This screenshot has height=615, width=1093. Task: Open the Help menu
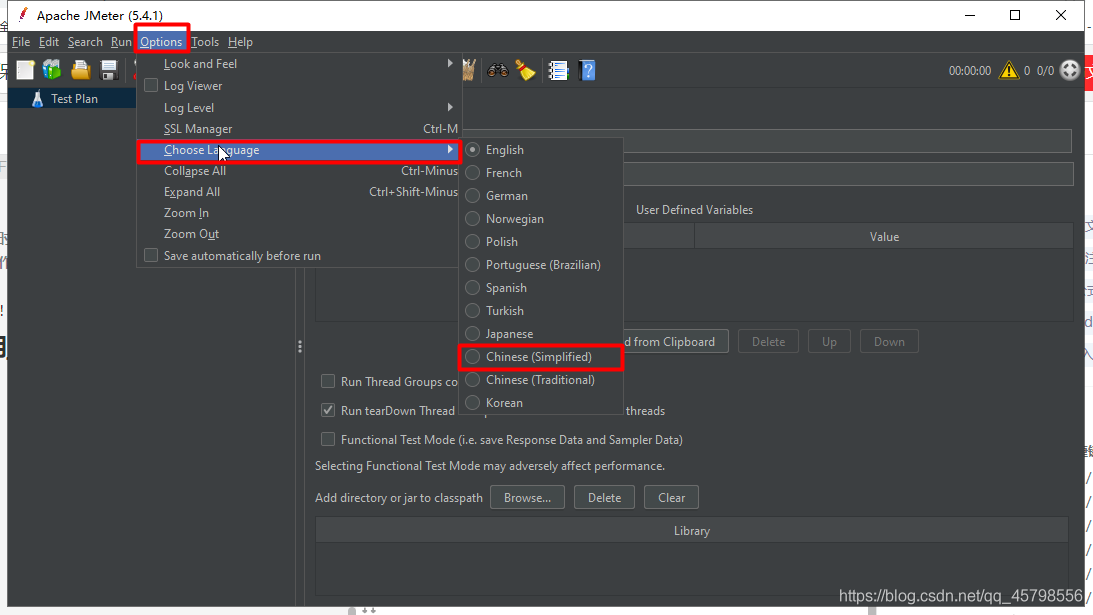[x=240, y=42]
